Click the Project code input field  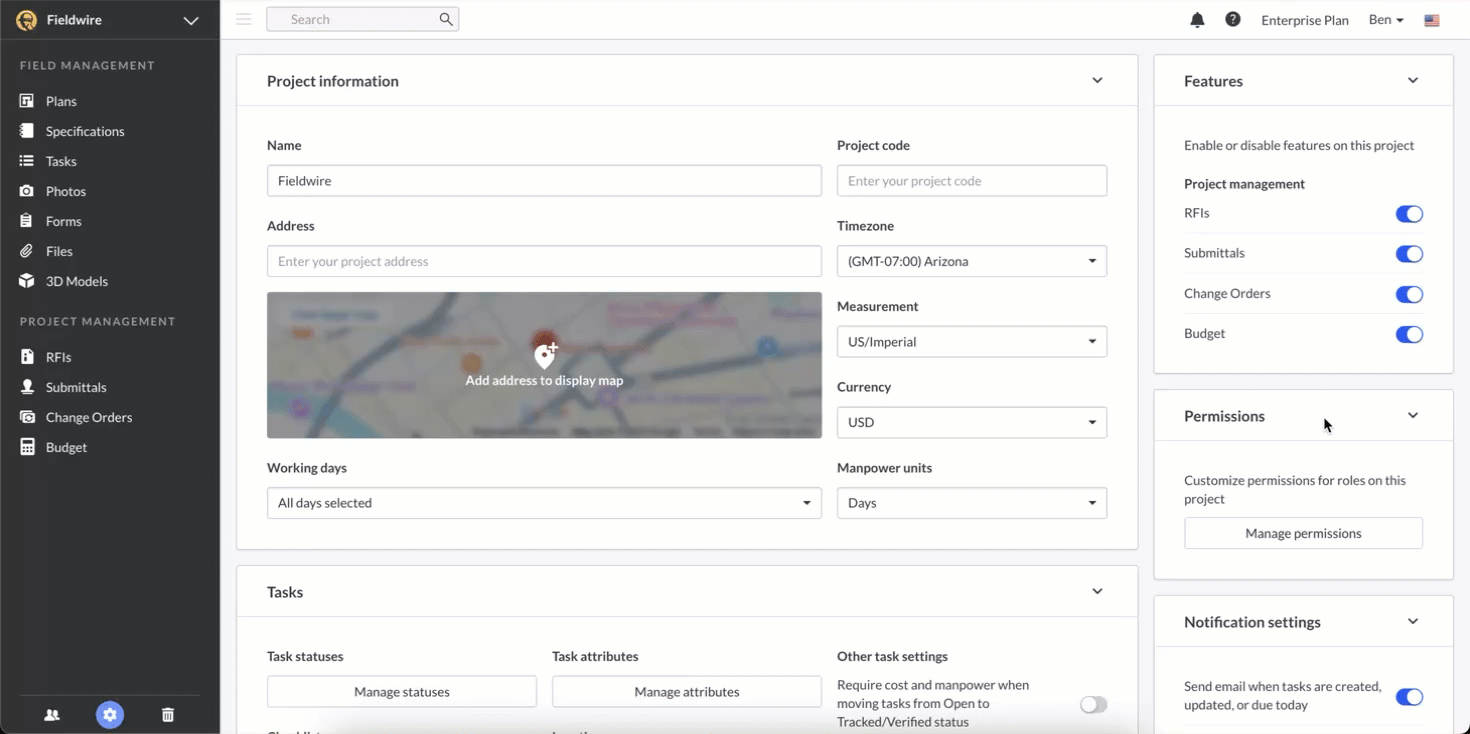[x=971, y=181]
